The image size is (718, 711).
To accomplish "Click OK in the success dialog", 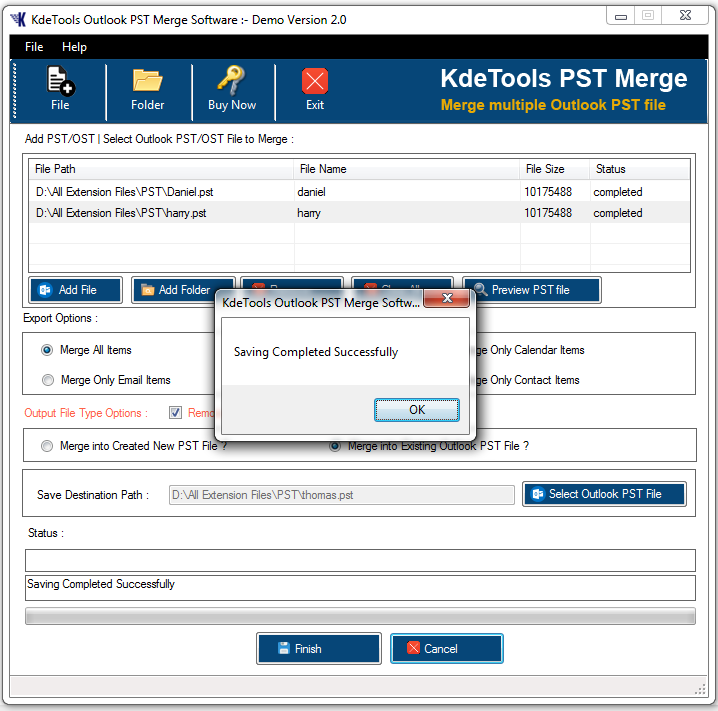I will pyautogui.click(x=417, y=410).
